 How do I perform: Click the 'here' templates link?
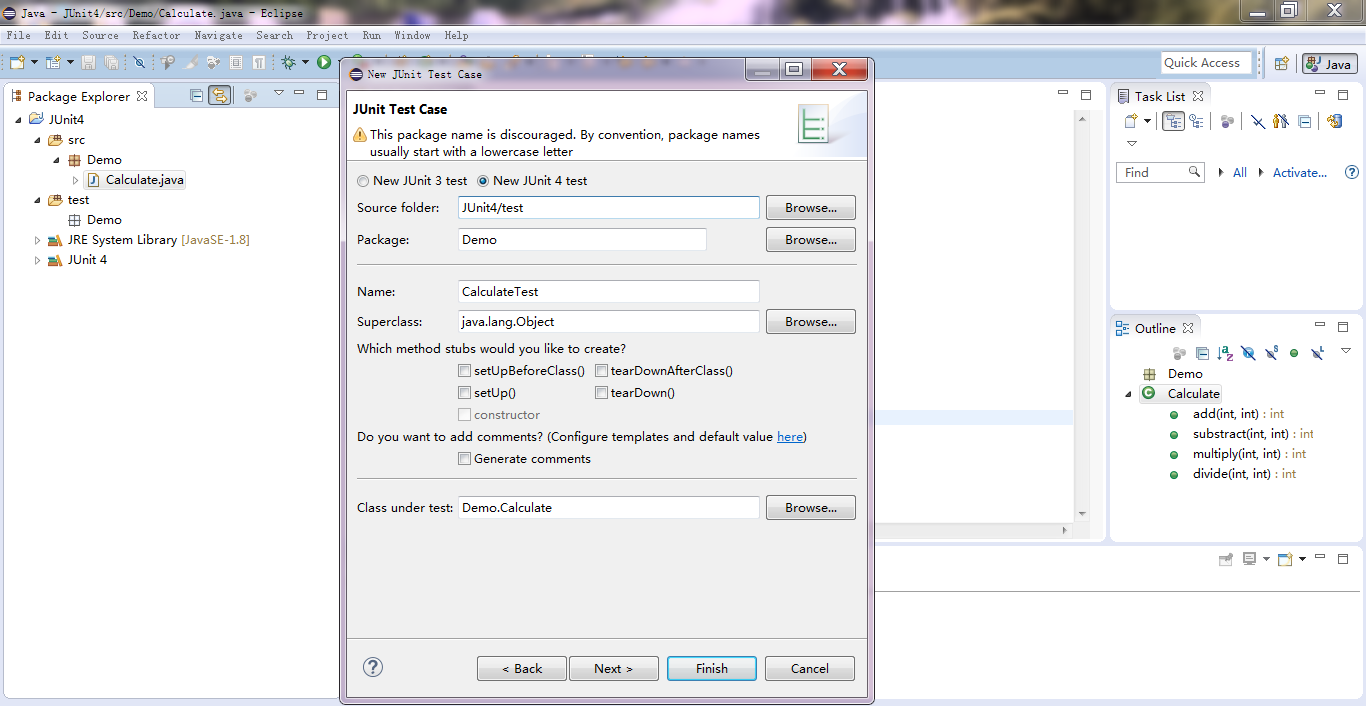(790, 437)
